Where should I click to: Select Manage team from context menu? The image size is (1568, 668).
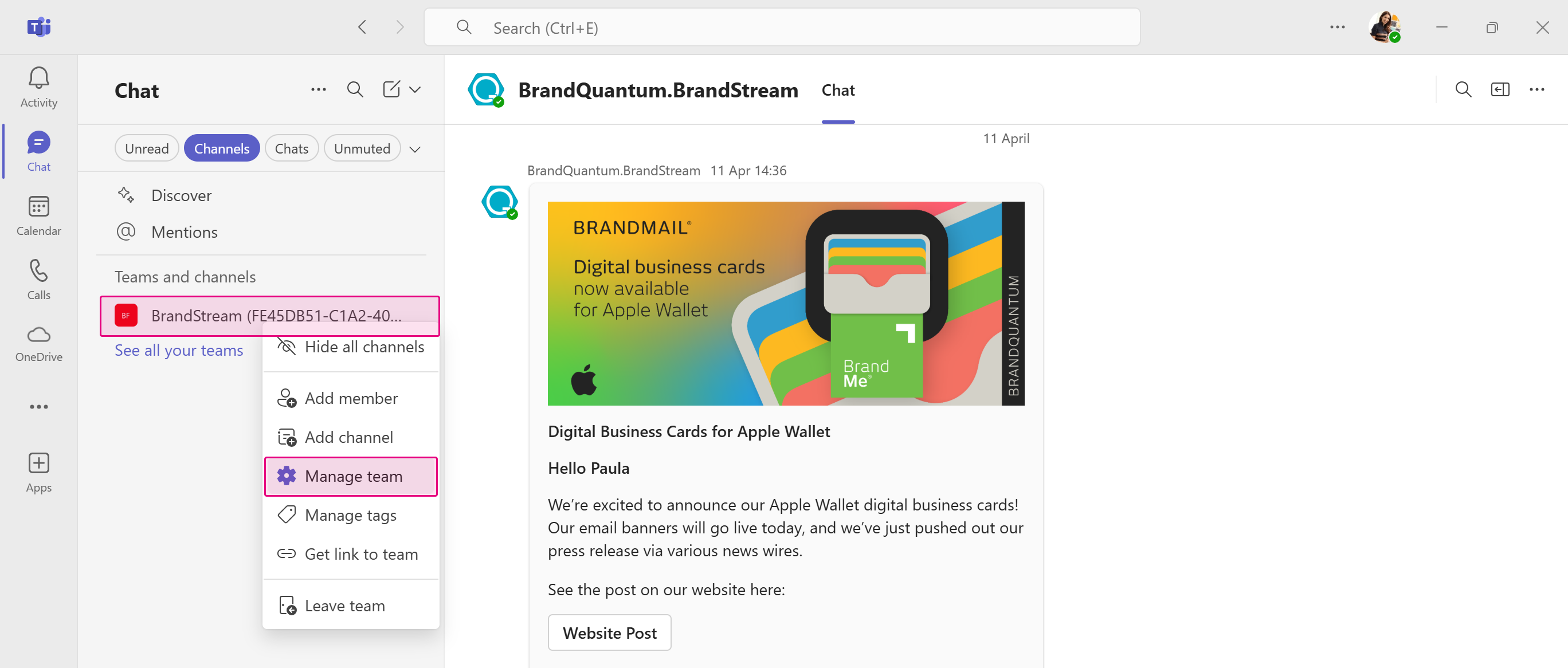pyautogui.click(x=351, y=476)
